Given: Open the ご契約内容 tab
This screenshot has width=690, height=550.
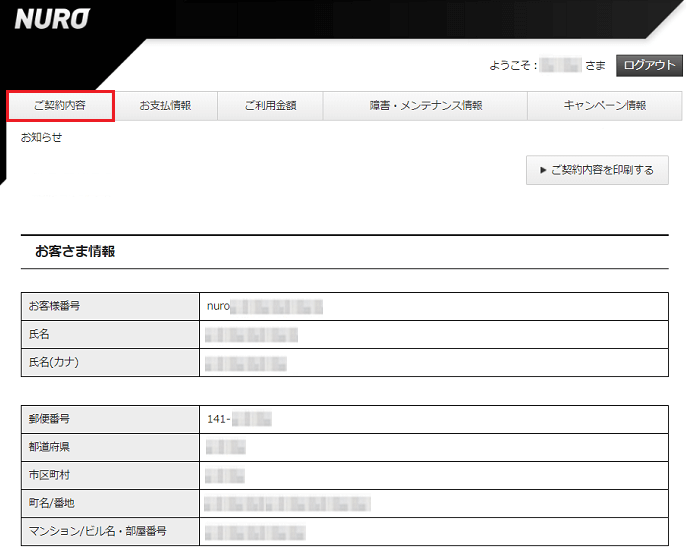Looking at the screenshot, I should [x=60, y=106].
